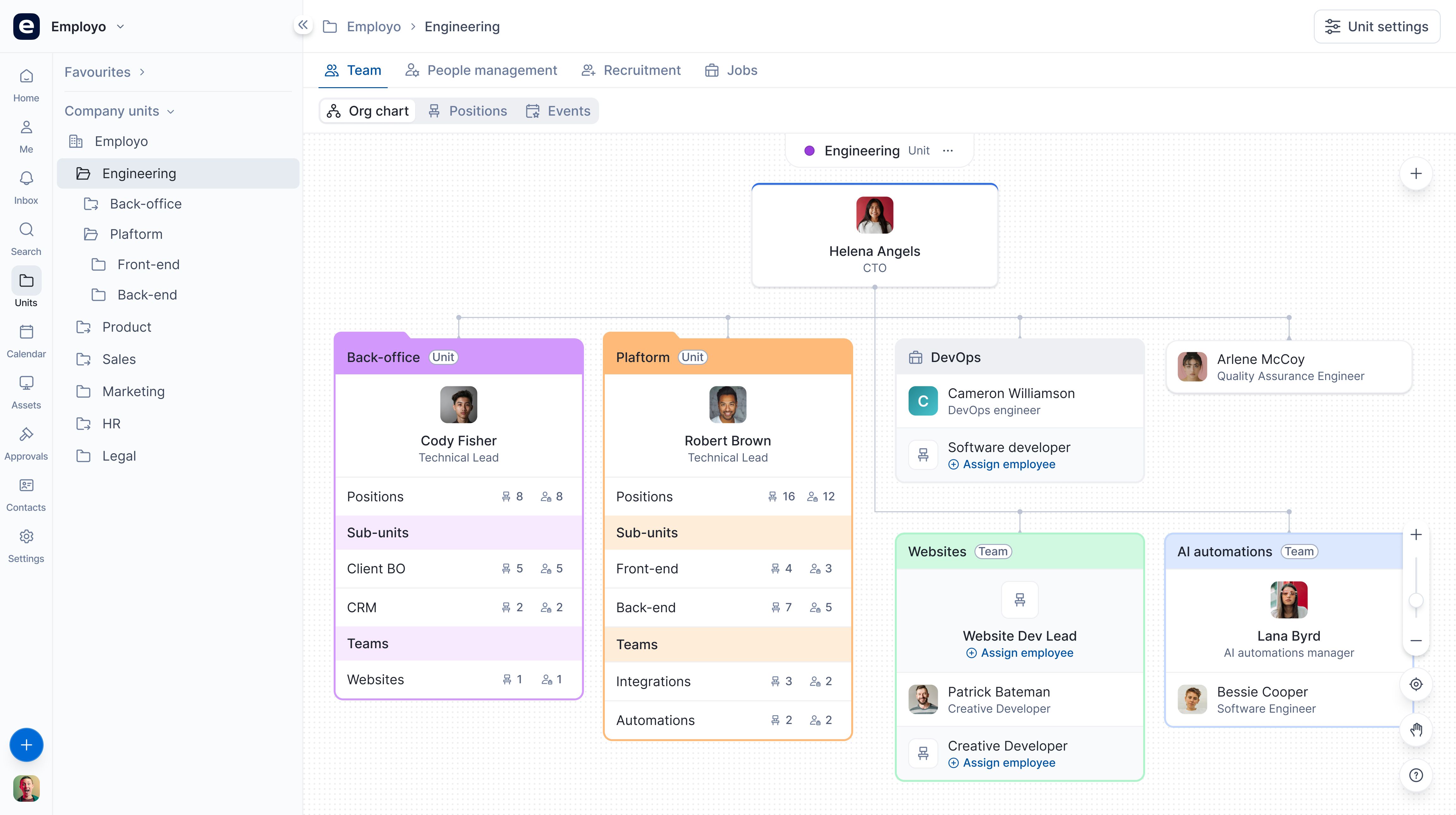Click the zoom slider handle
The image size is (1456, 815).
point(1416,600)
